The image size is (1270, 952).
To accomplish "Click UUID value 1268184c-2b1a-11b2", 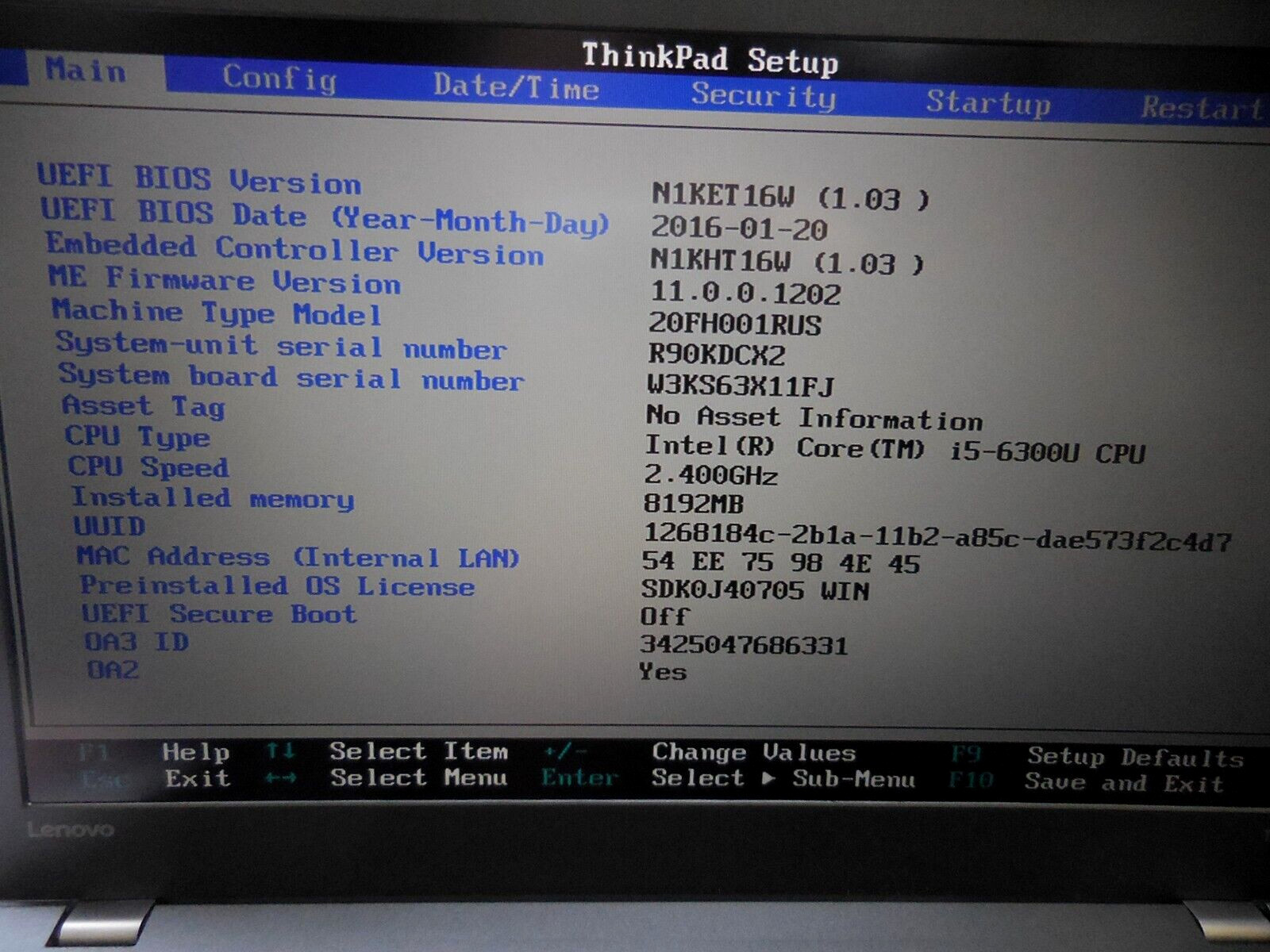I will coord(937,537).
